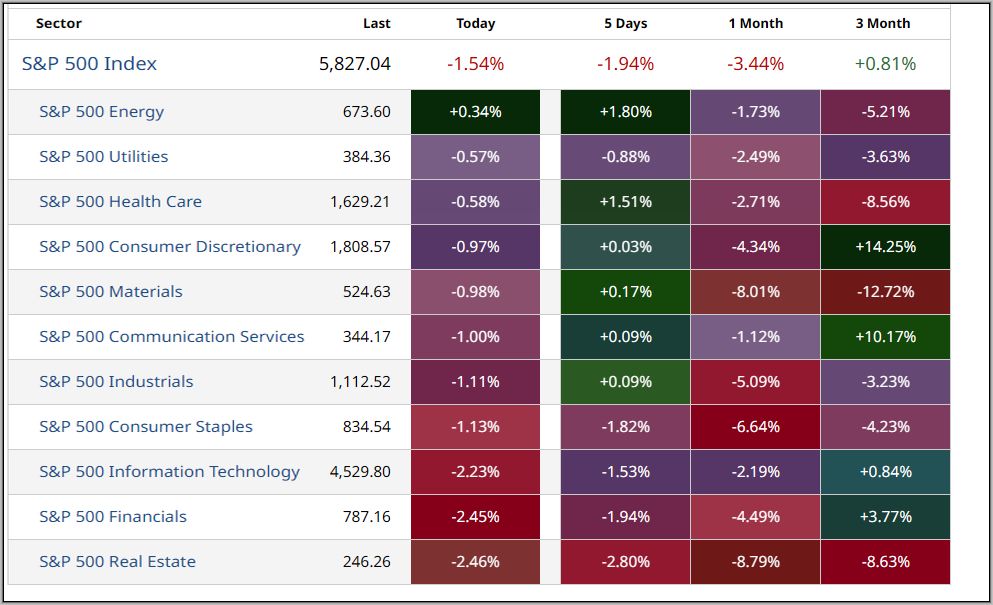Open S&P 500 Utilities sector
Screen dimensions: 993x605
pyautogui.click(x=103, y=157)
